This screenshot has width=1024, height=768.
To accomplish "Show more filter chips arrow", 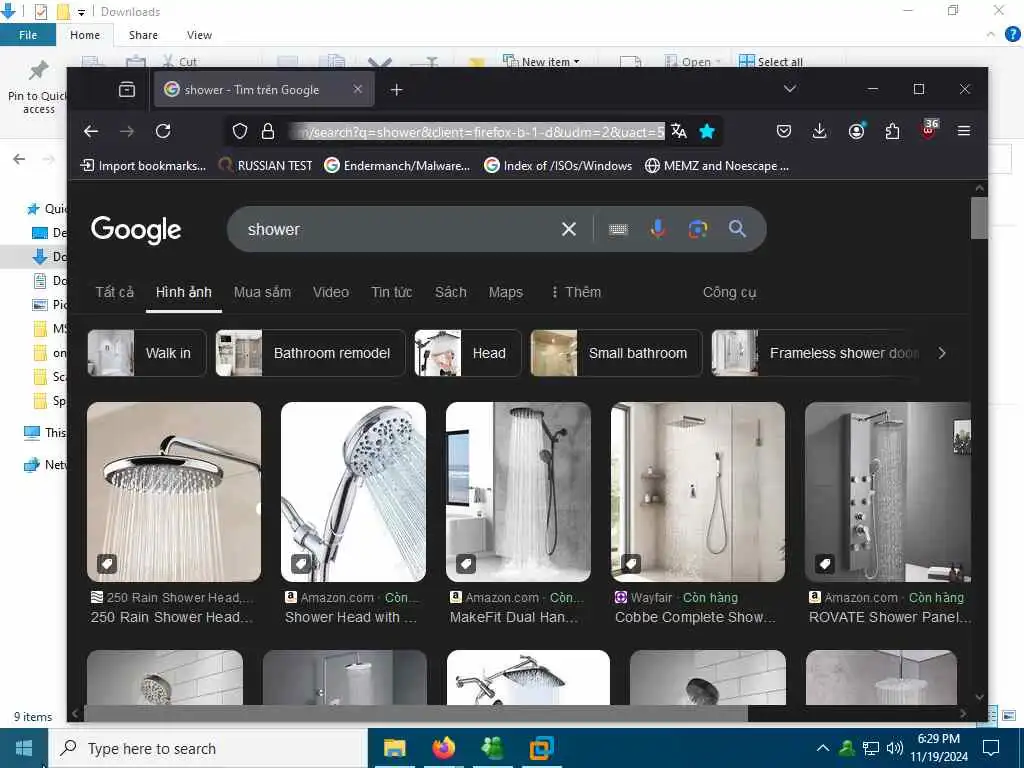I will pos(942,353).
